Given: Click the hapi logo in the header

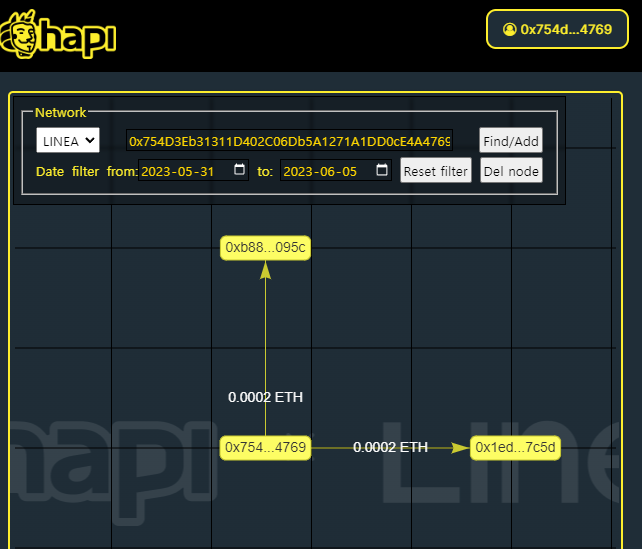Looking at the screenshot, I should pyautogui.click(x=58, y=34).
